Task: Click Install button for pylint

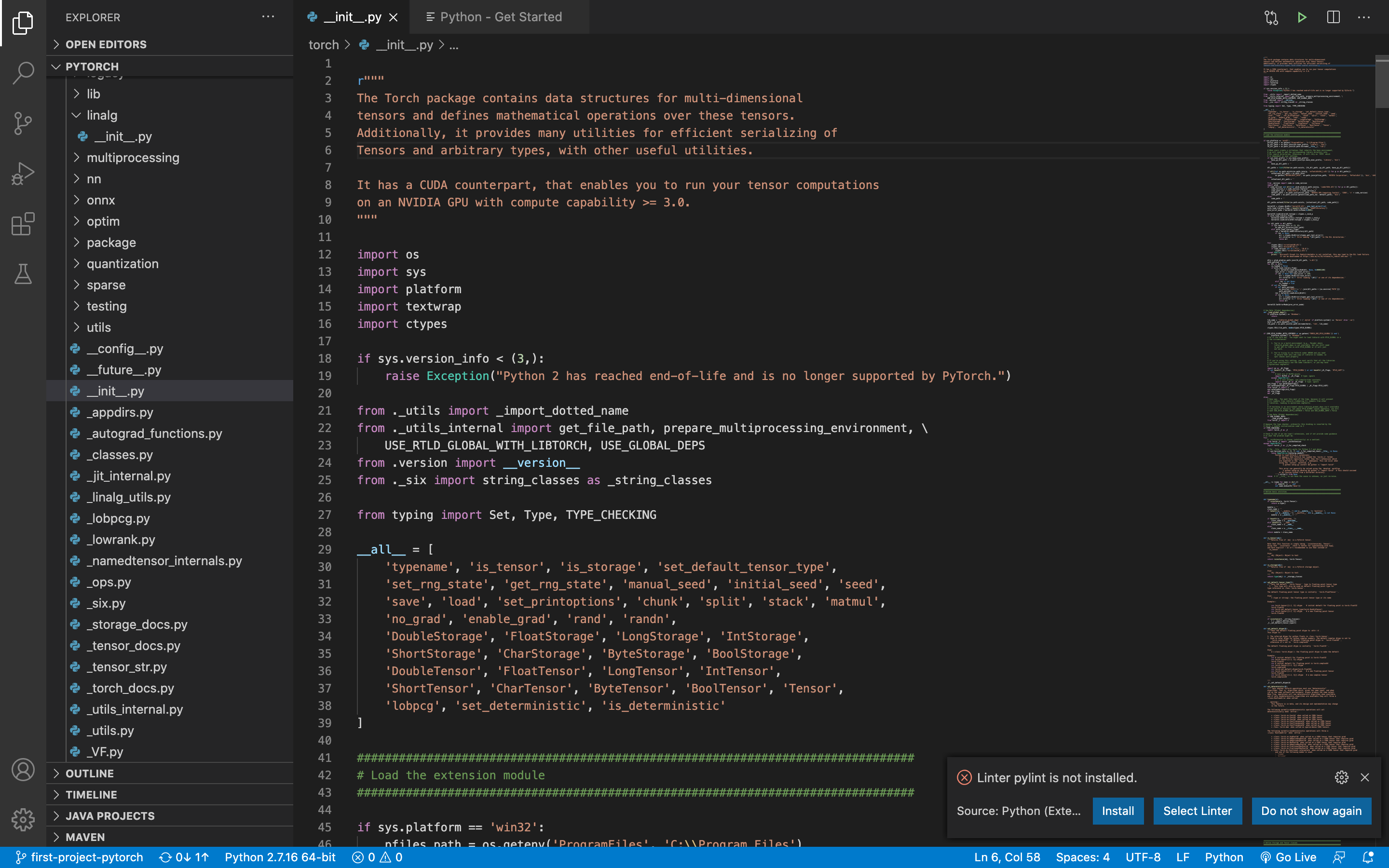Action: (1117, 811)
